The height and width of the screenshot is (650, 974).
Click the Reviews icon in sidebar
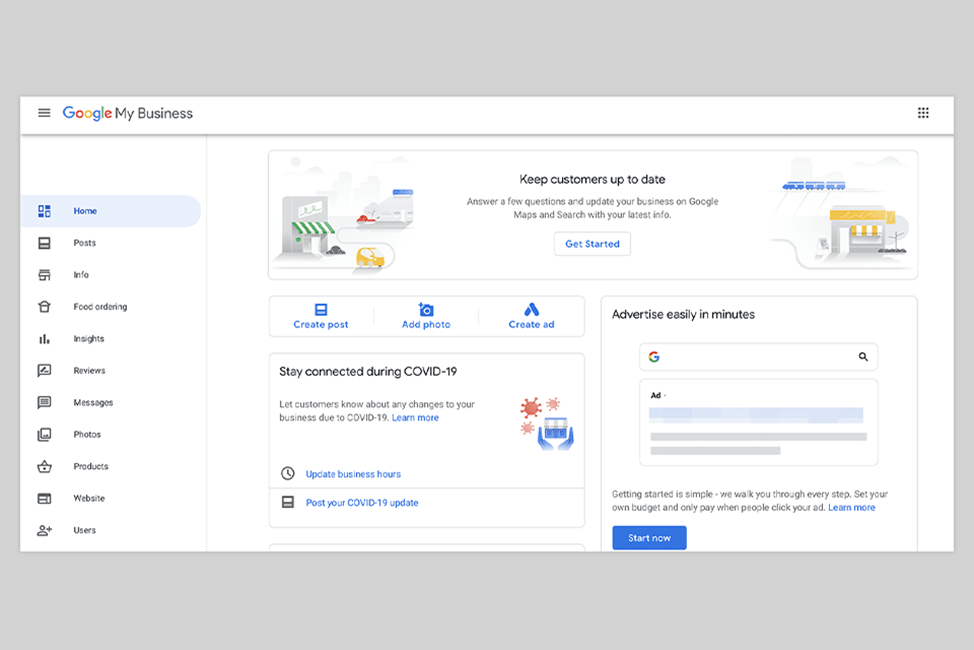[x=44, y=370]
